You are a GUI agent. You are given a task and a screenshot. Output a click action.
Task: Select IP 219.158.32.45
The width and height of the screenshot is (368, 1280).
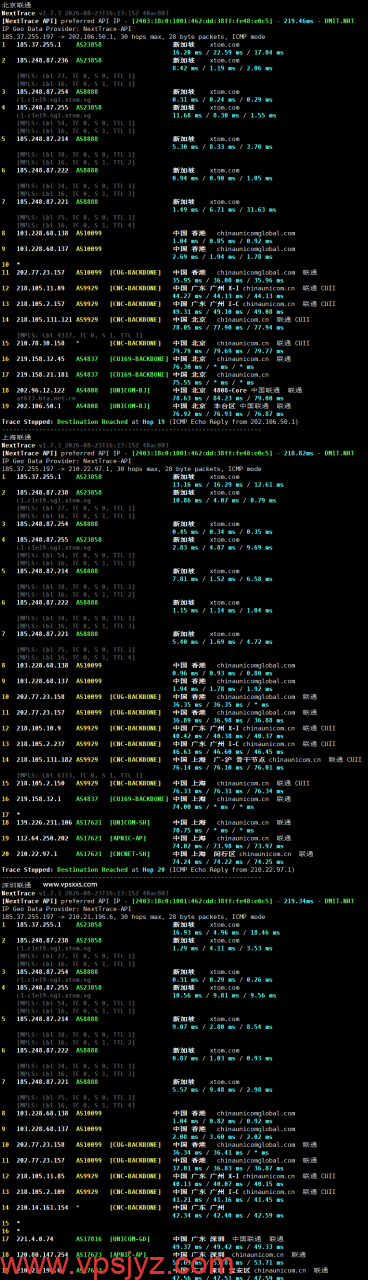[x=39, y=358]
